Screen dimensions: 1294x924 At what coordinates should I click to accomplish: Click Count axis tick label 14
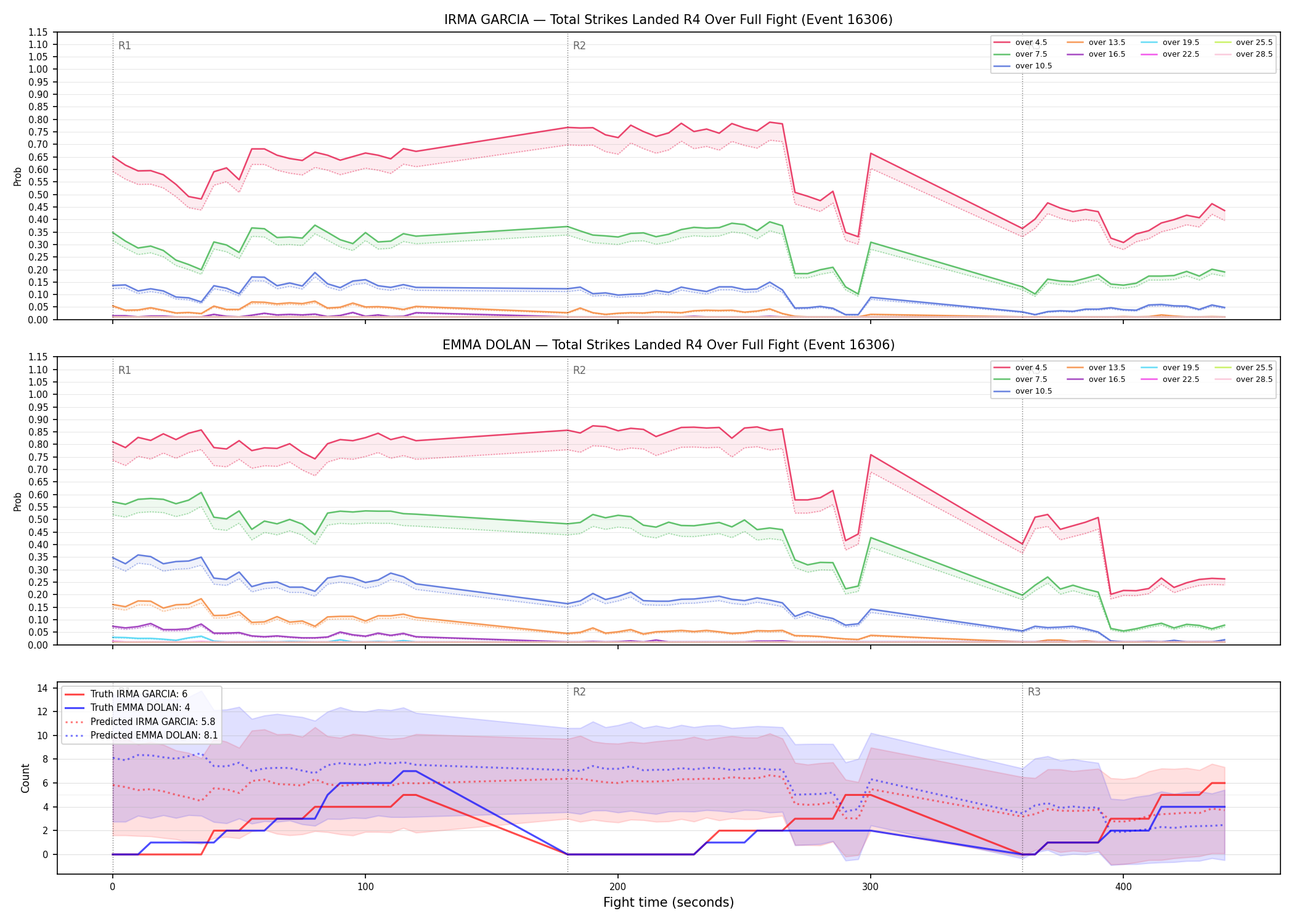(43, 688)
